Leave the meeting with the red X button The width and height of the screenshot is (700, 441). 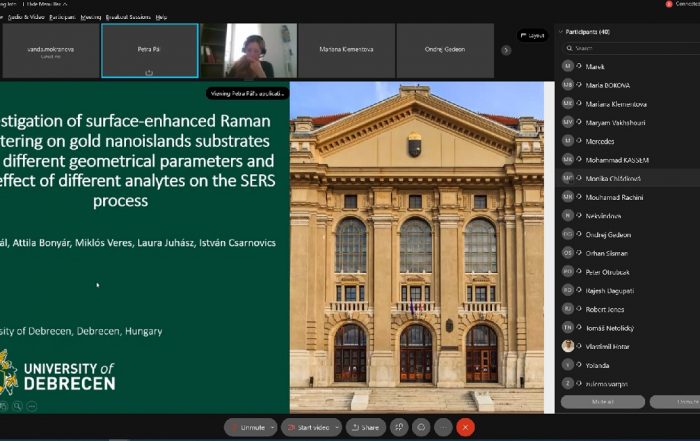pos(466,428)
